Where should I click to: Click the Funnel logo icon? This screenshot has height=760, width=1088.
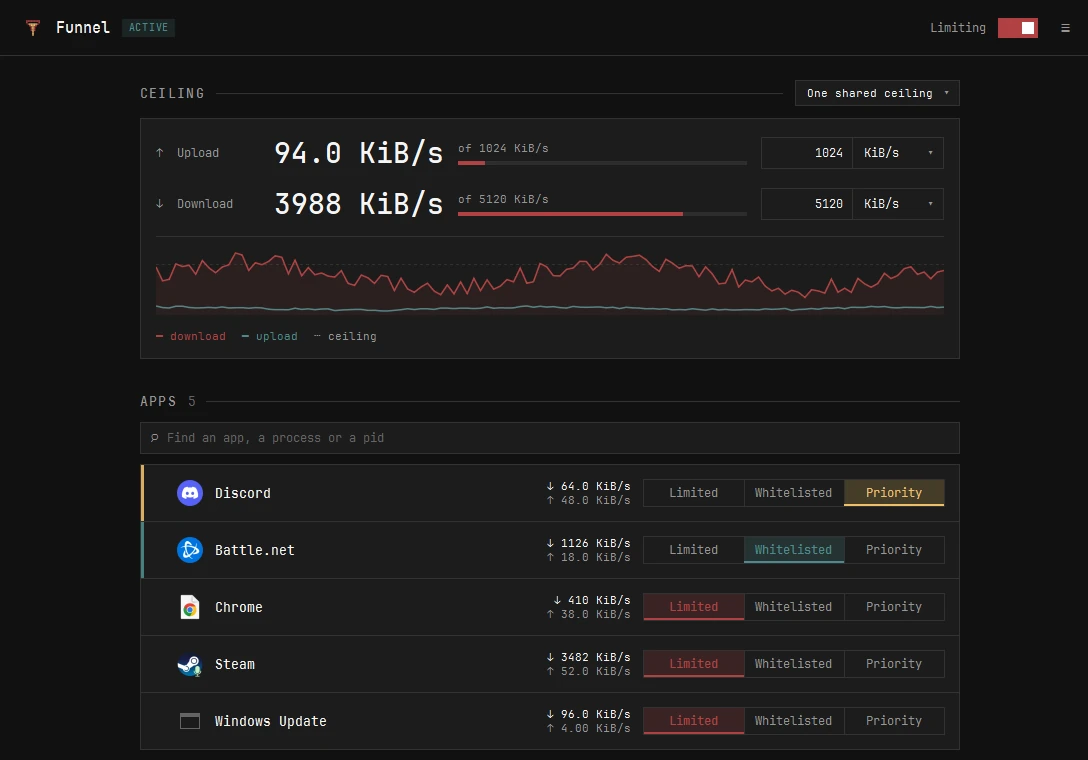click(33, 28)
